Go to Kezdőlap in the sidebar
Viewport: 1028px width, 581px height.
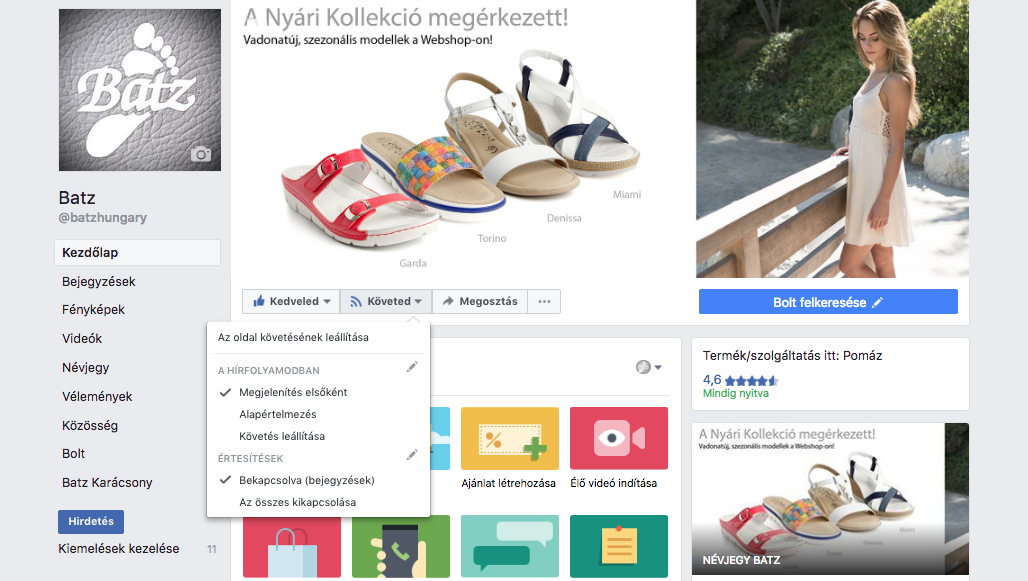click(137, 252)
